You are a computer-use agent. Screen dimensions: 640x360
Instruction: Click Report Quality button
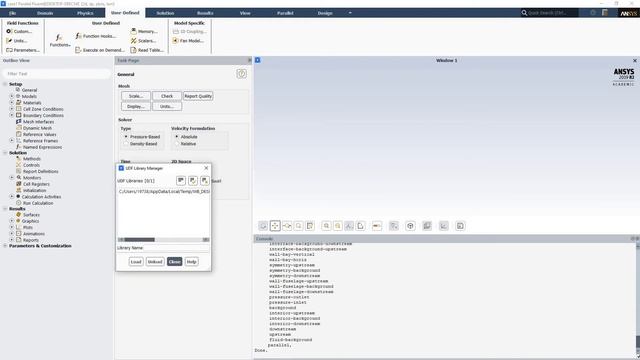pyautogui.click(x=198, y=96)
